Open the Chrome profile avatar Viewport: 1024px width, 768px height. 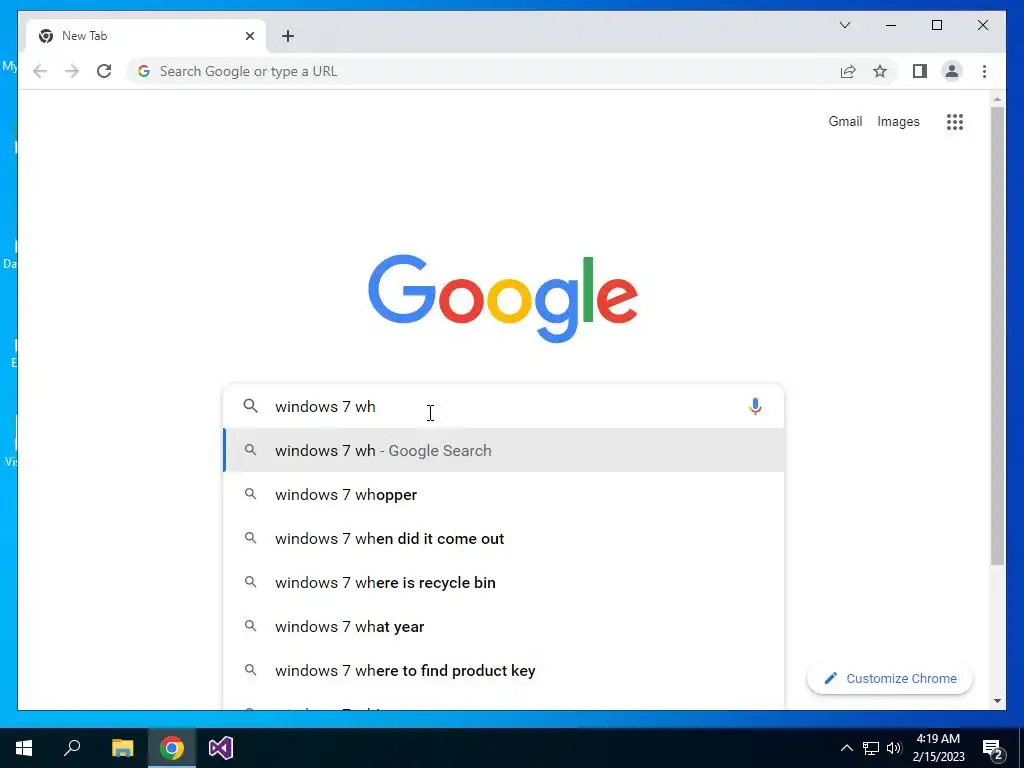pyautogui.click(x=952, y=71)
